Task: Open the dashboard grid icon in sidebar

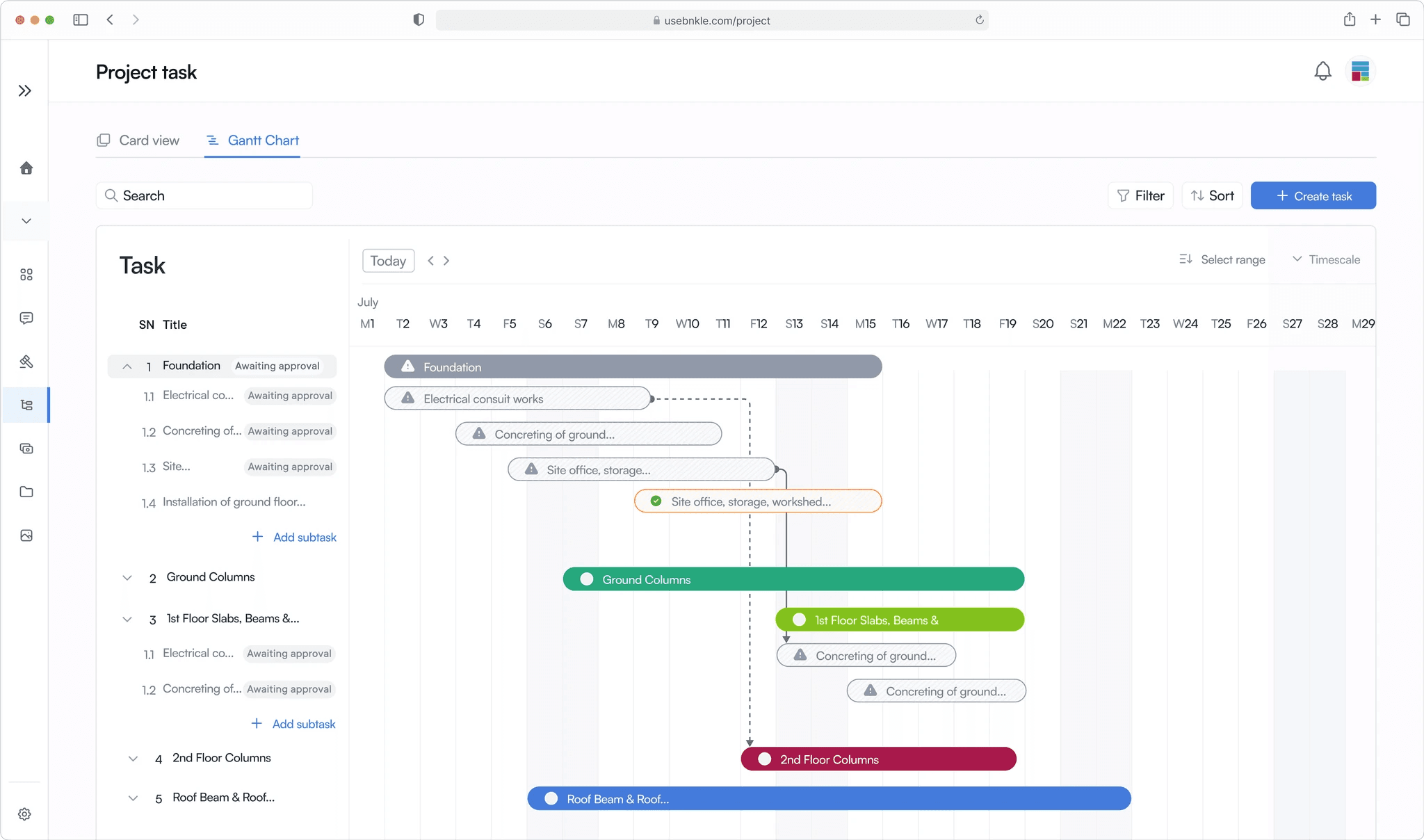Action: pyautogui.click(x=26, y=275)
